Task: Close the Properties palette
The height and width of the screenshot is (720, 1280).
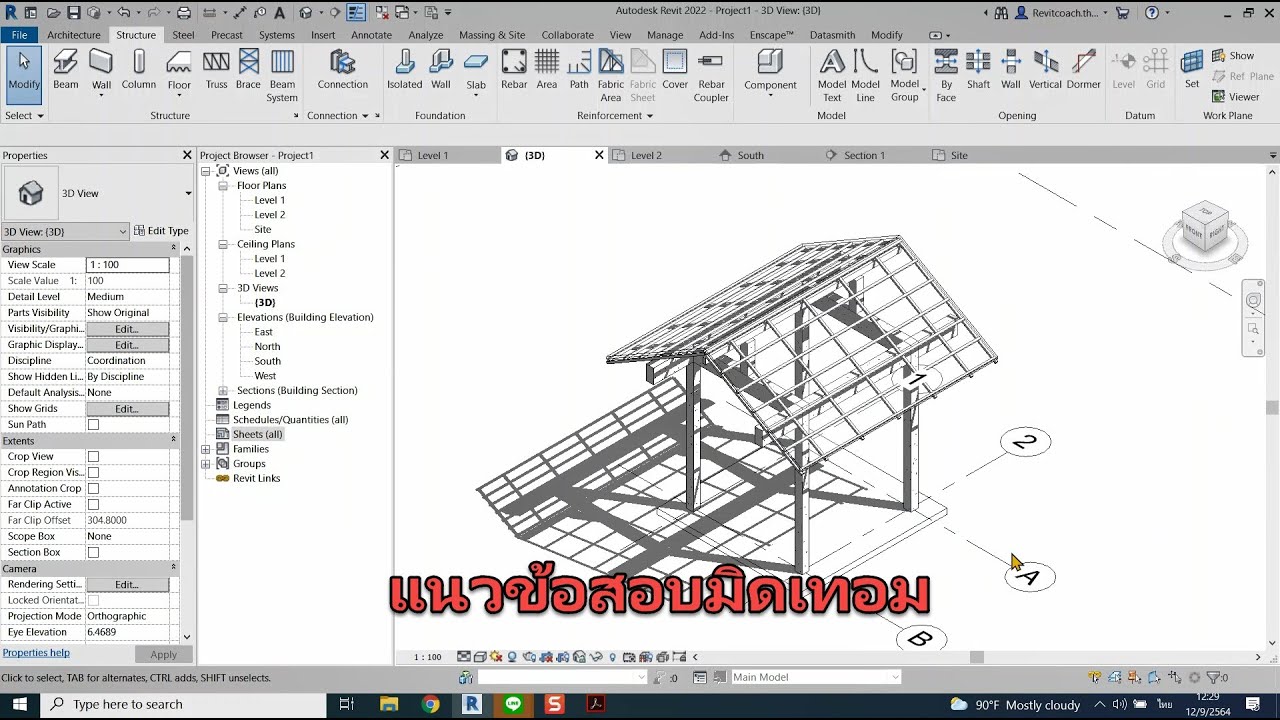Action: [x=186, y=155]
